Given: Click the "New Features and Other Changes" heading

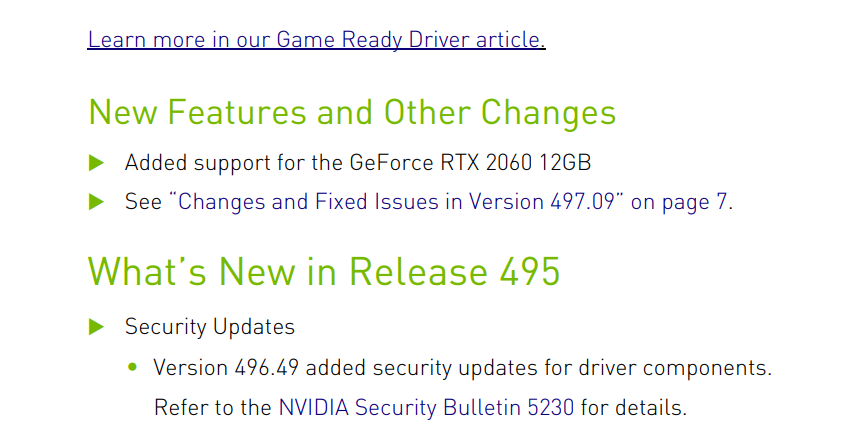Looking at the screenshot, I should 352,112.
